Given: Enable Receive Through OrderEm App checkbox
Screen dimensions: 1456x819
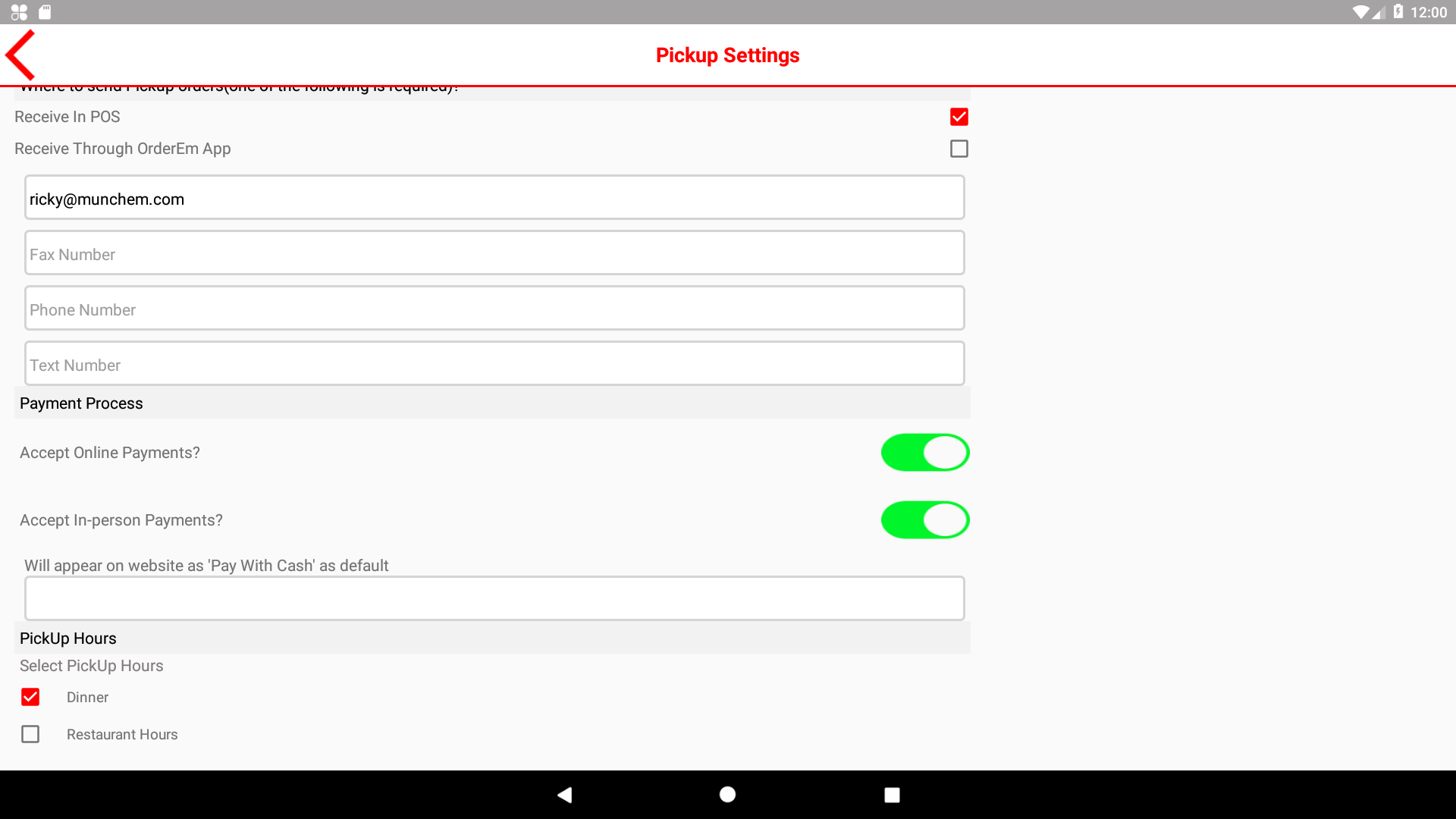Looking at the screenshot, I should [959, 149].
